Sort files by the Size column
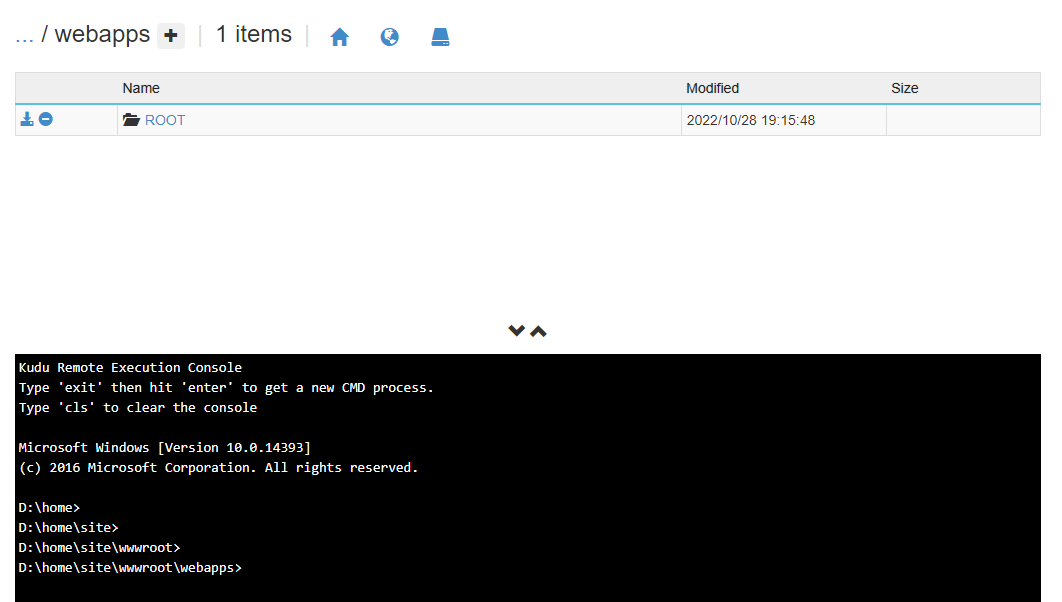This screenshot has width=1062, height=602. coord(904,88)
